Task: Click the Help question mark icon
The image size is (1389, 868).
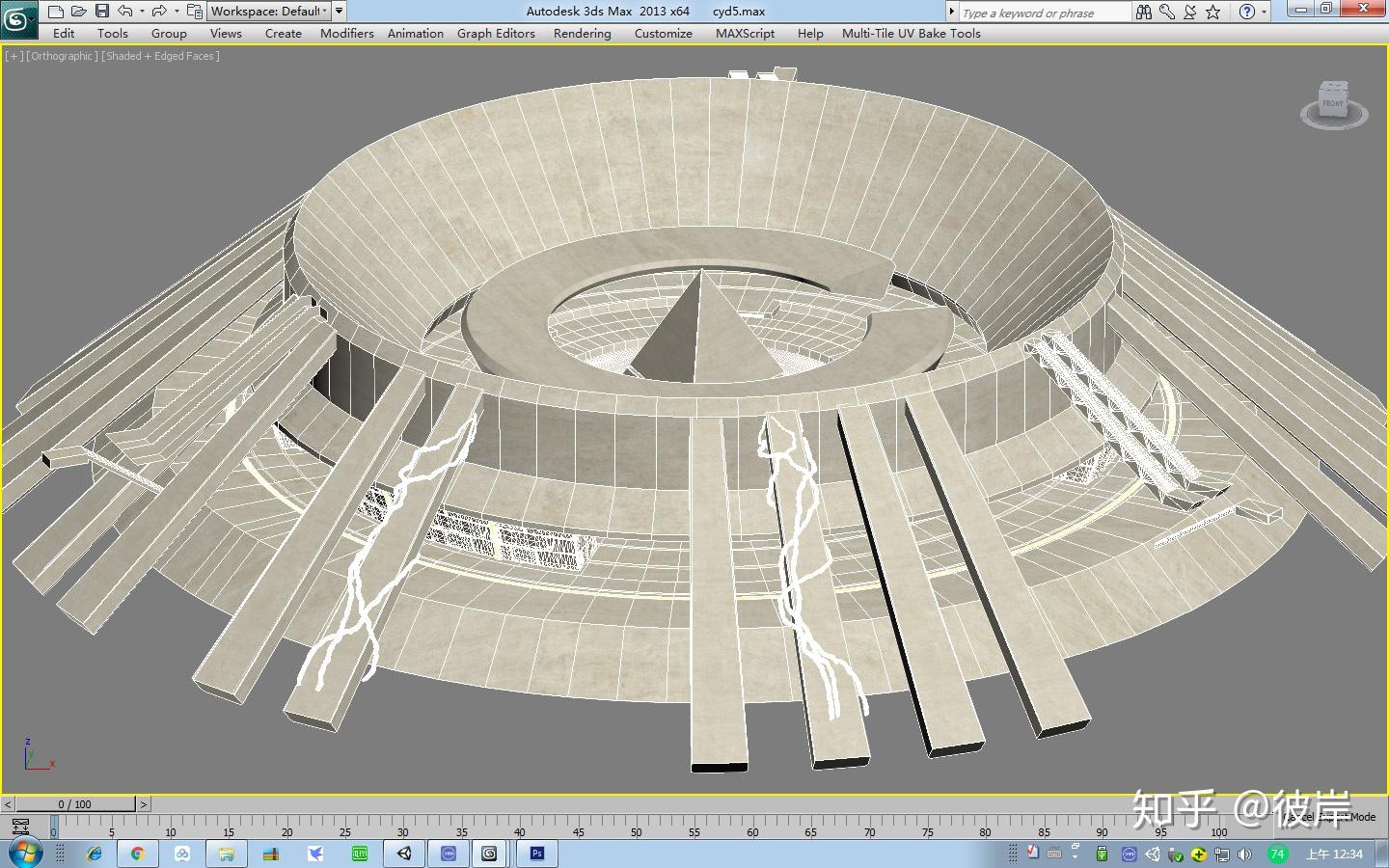Action: pyautogui.click(x=1247, y=12)
